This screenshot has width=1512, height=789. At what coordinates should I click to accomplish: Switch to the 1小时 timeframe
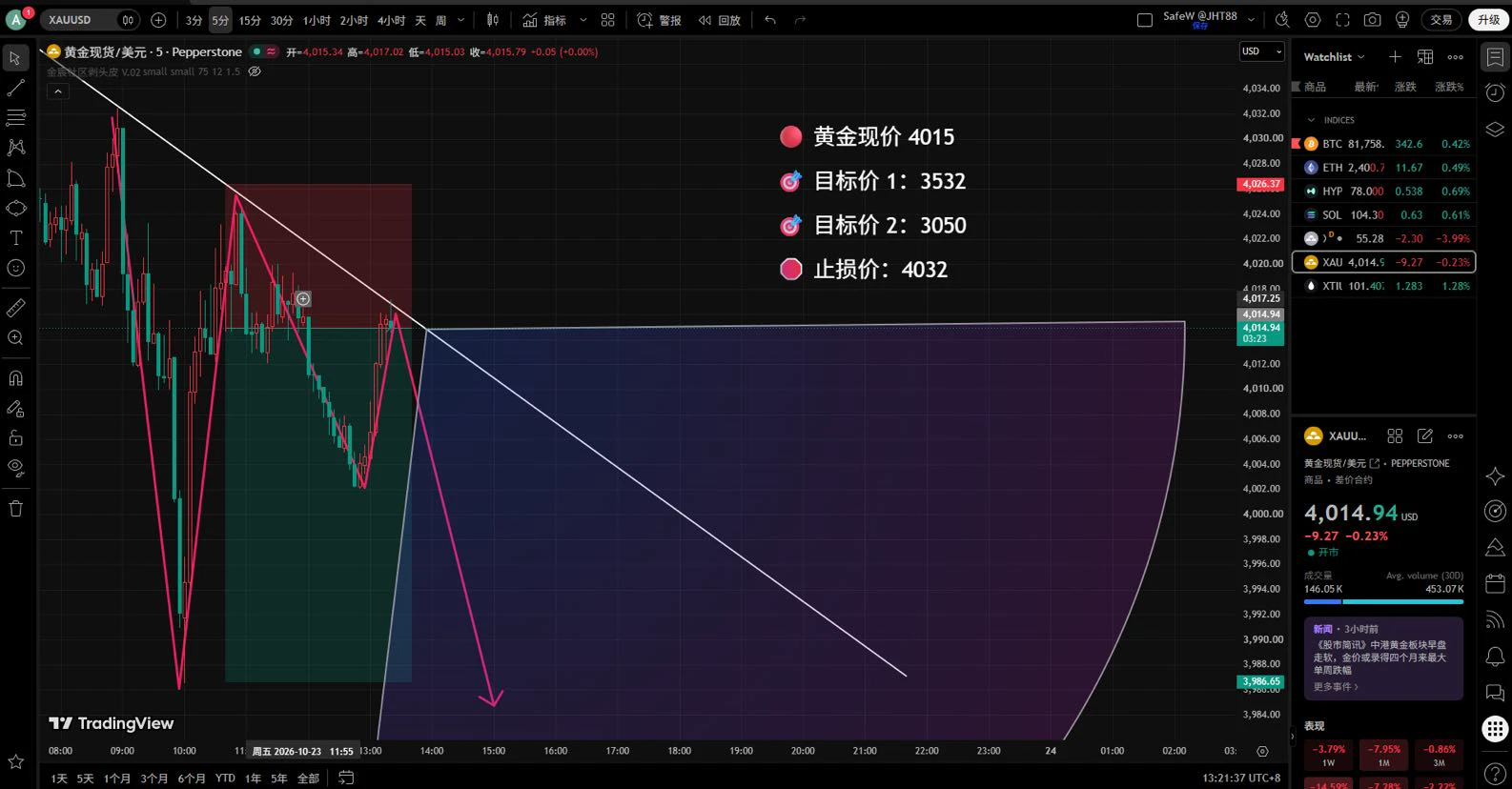coord(317,20)
